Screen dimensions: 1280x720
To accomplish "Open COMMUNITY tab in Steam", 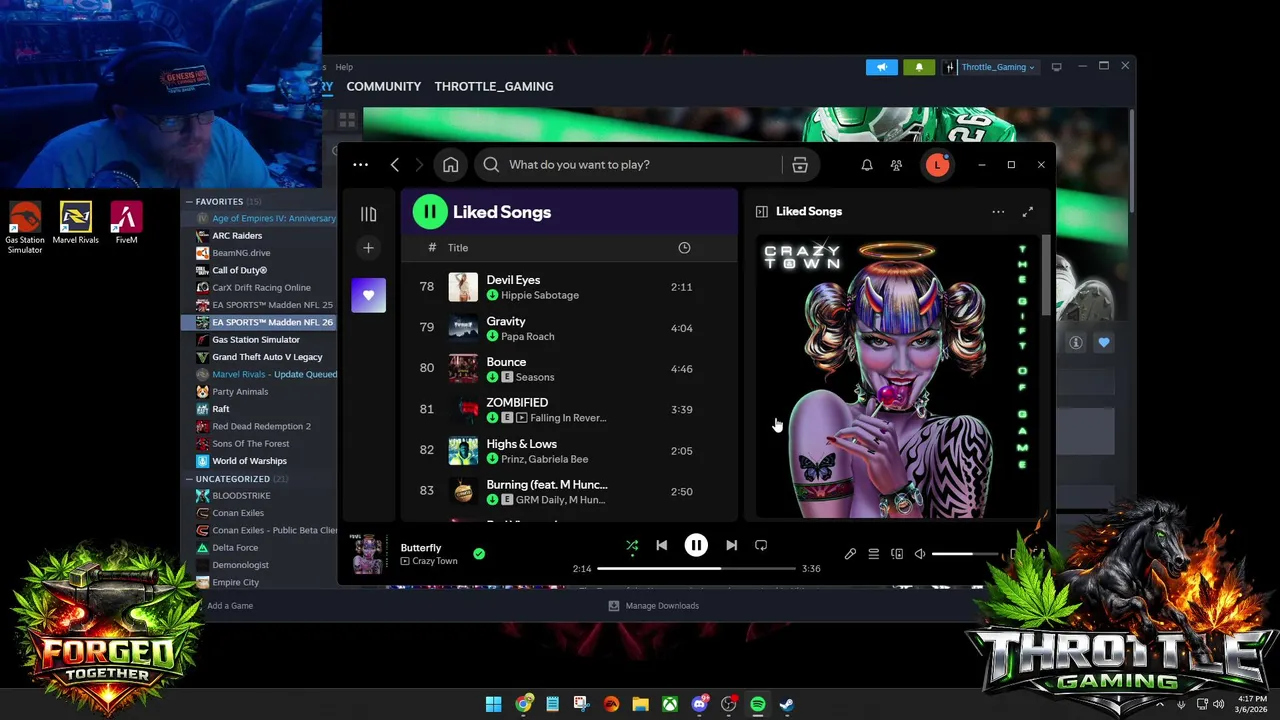I will click(383, 87).
